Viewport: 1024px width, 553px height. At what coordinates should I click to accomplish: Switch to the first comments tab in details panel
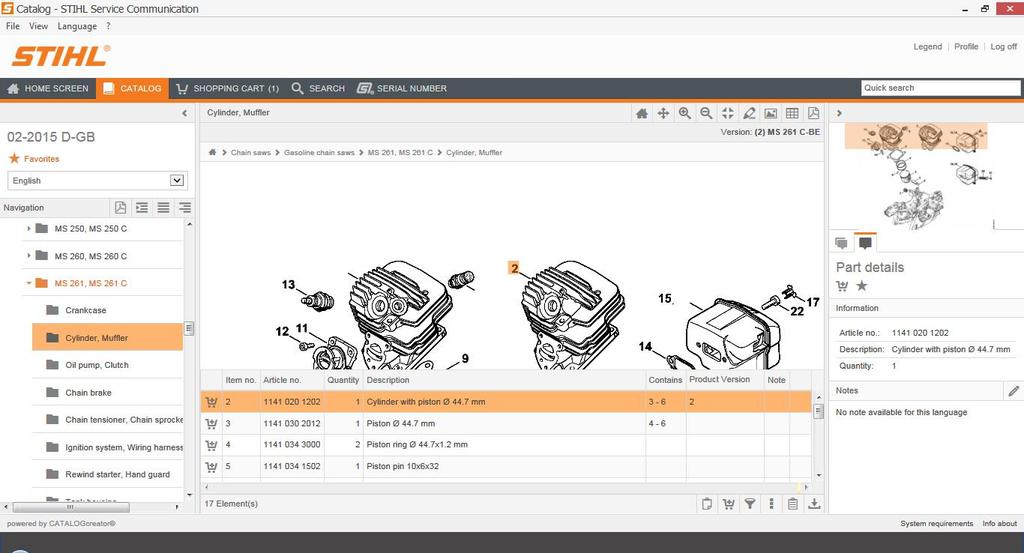click(x=841, y=243)
